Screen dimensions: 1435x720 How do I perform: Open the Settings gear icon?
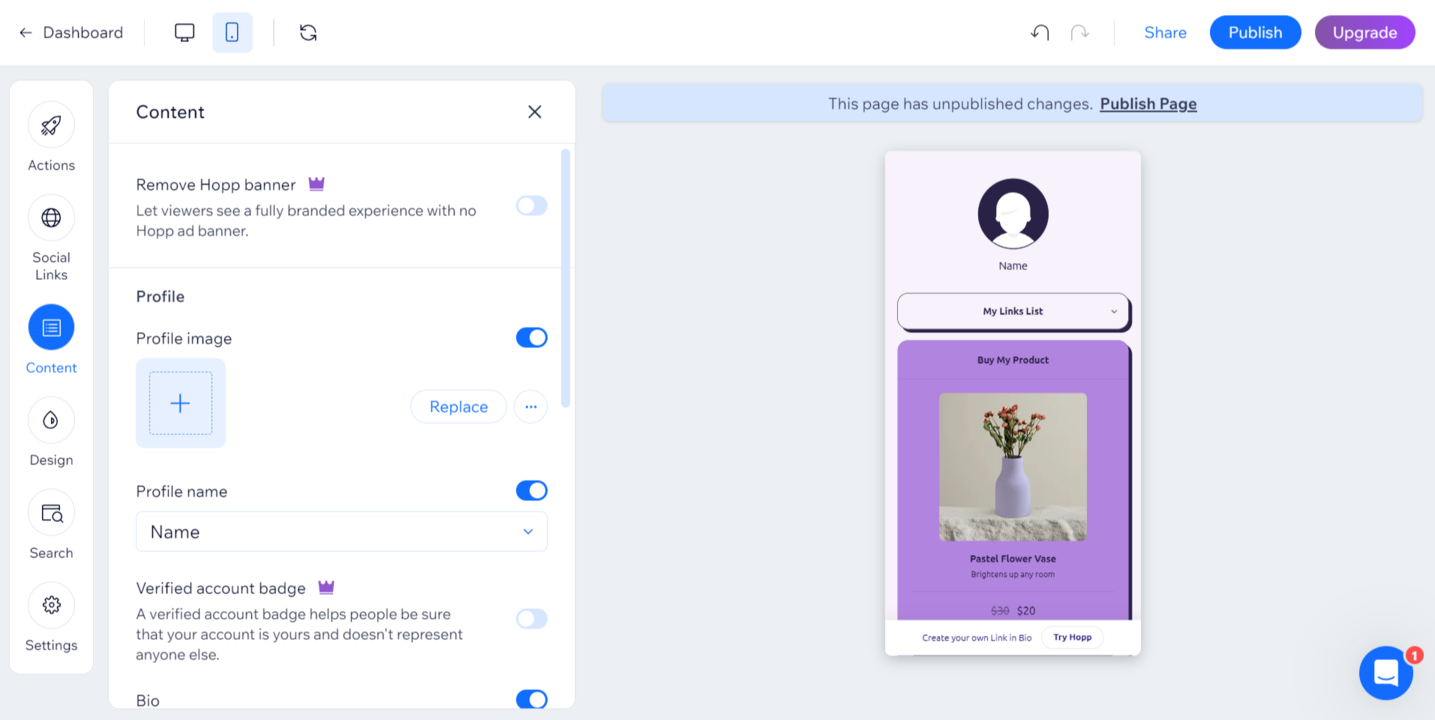[51, 605]
